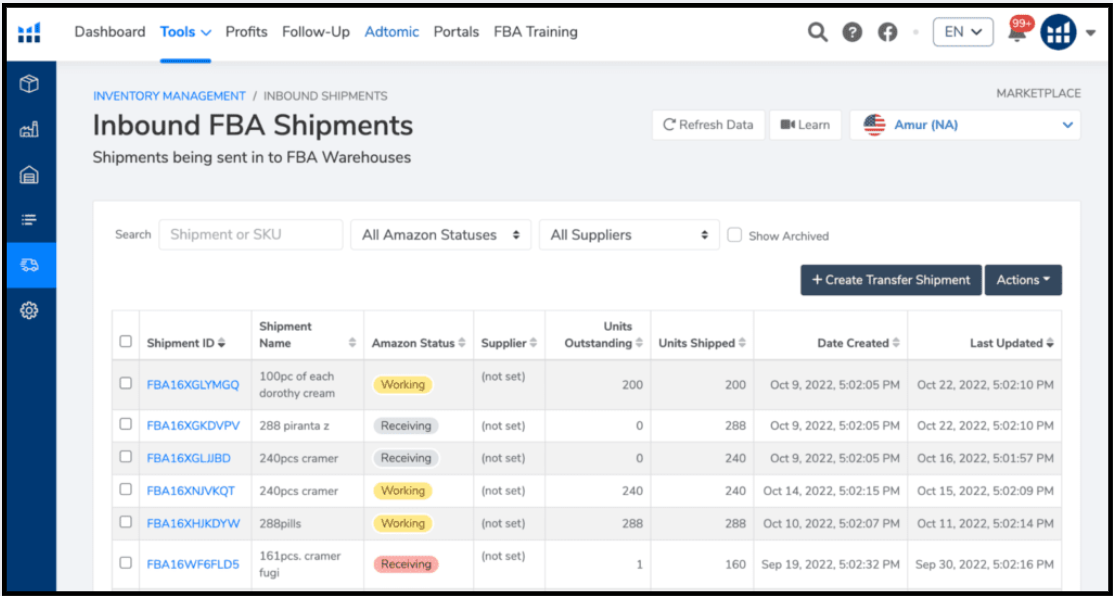
Task: Go to the Dashboard menu item
Action: pyautogui.click(x=110, y=32)
